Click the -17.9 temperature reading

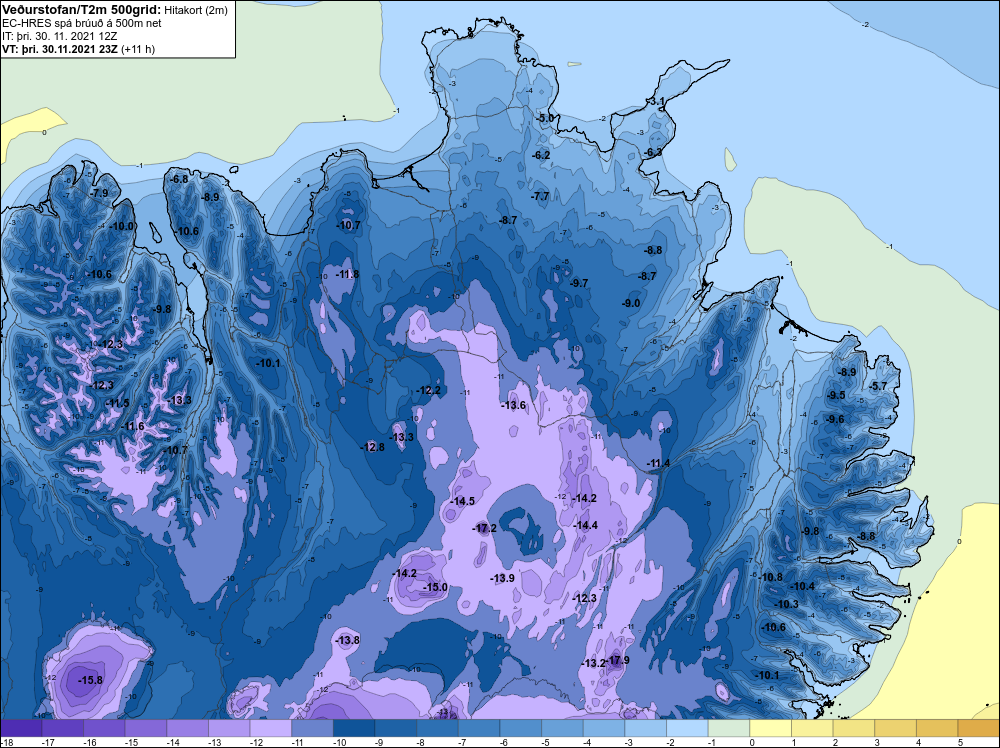618,660
